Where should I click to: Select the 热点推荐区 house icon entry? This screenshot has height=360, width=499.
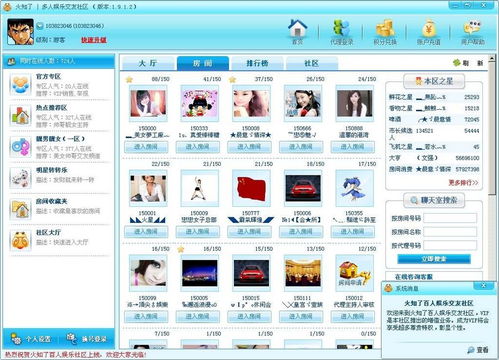tap(58, 116)
